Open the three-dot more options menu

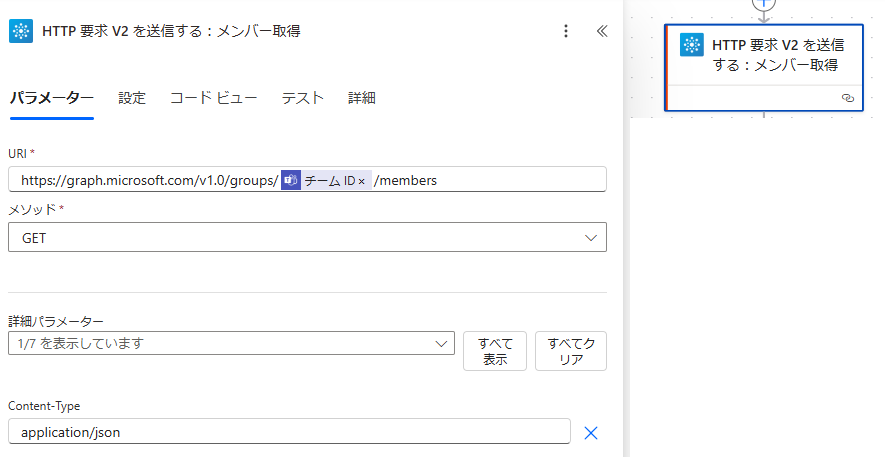[566, 31]
